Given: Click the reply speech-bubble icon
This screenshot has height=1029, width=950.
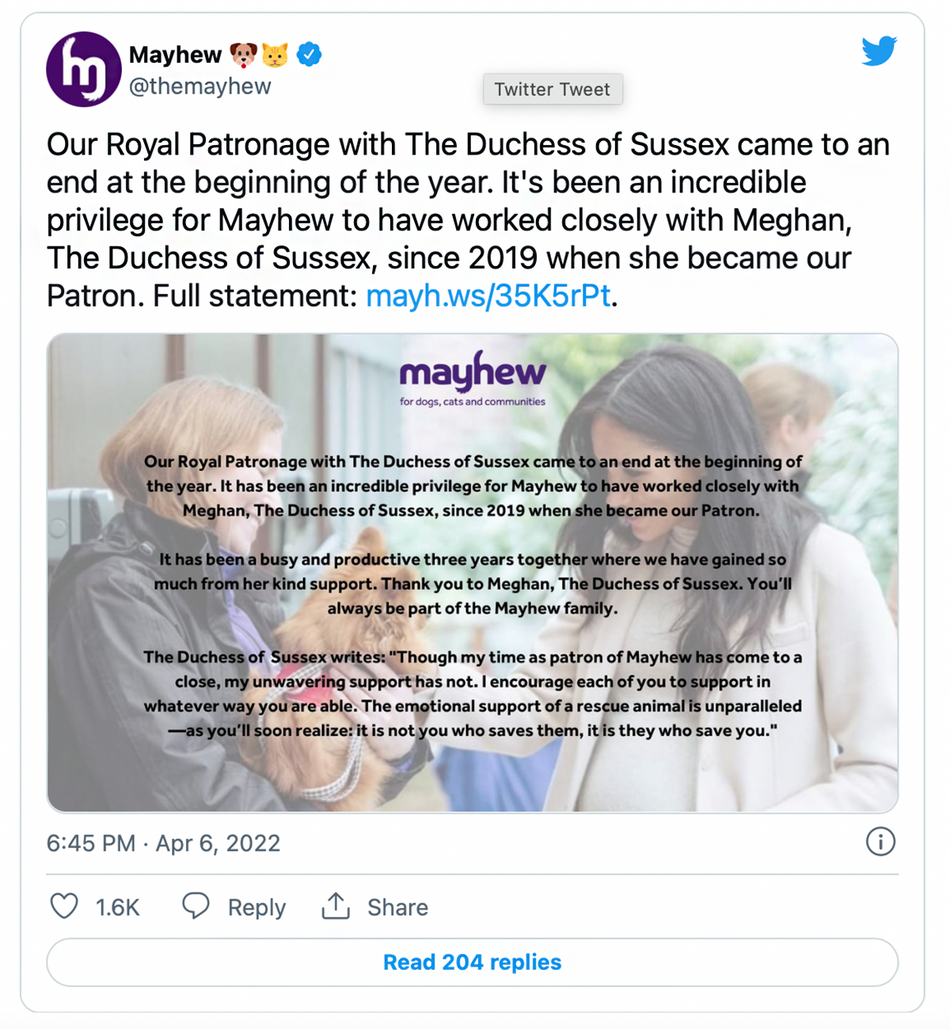Looking at the screenshot, I should tap(196, 906).
